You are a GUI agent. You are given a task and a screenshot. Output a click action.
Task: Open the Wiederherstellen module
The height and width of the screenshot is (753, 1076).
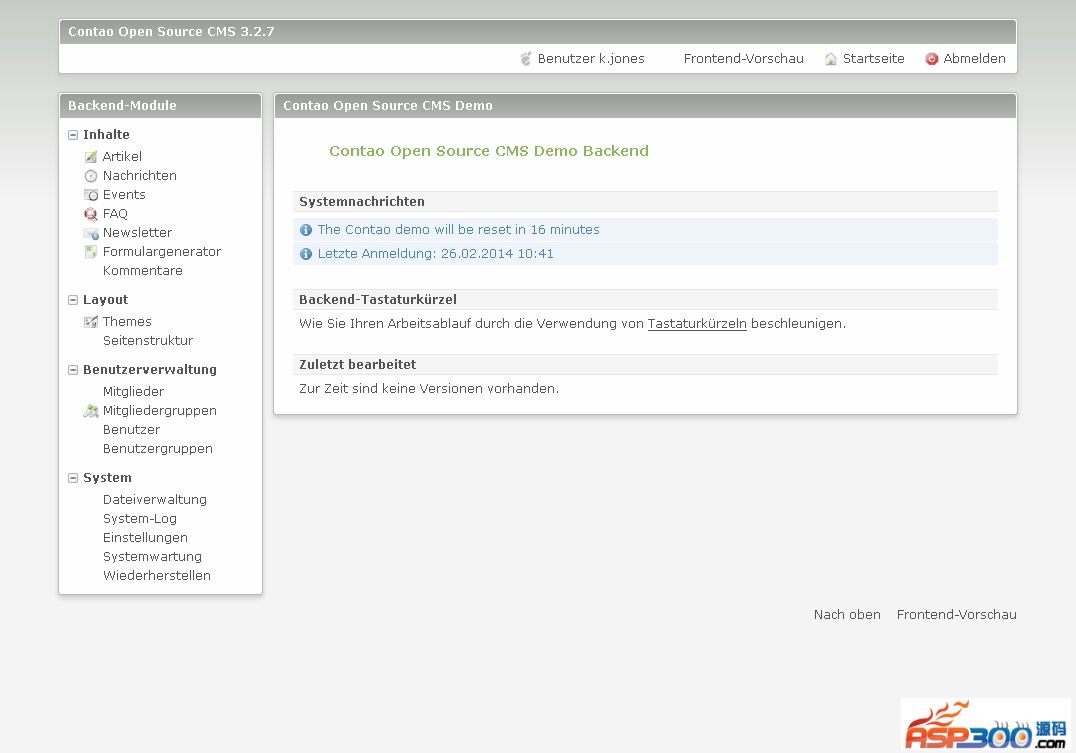tap(156, 576)
